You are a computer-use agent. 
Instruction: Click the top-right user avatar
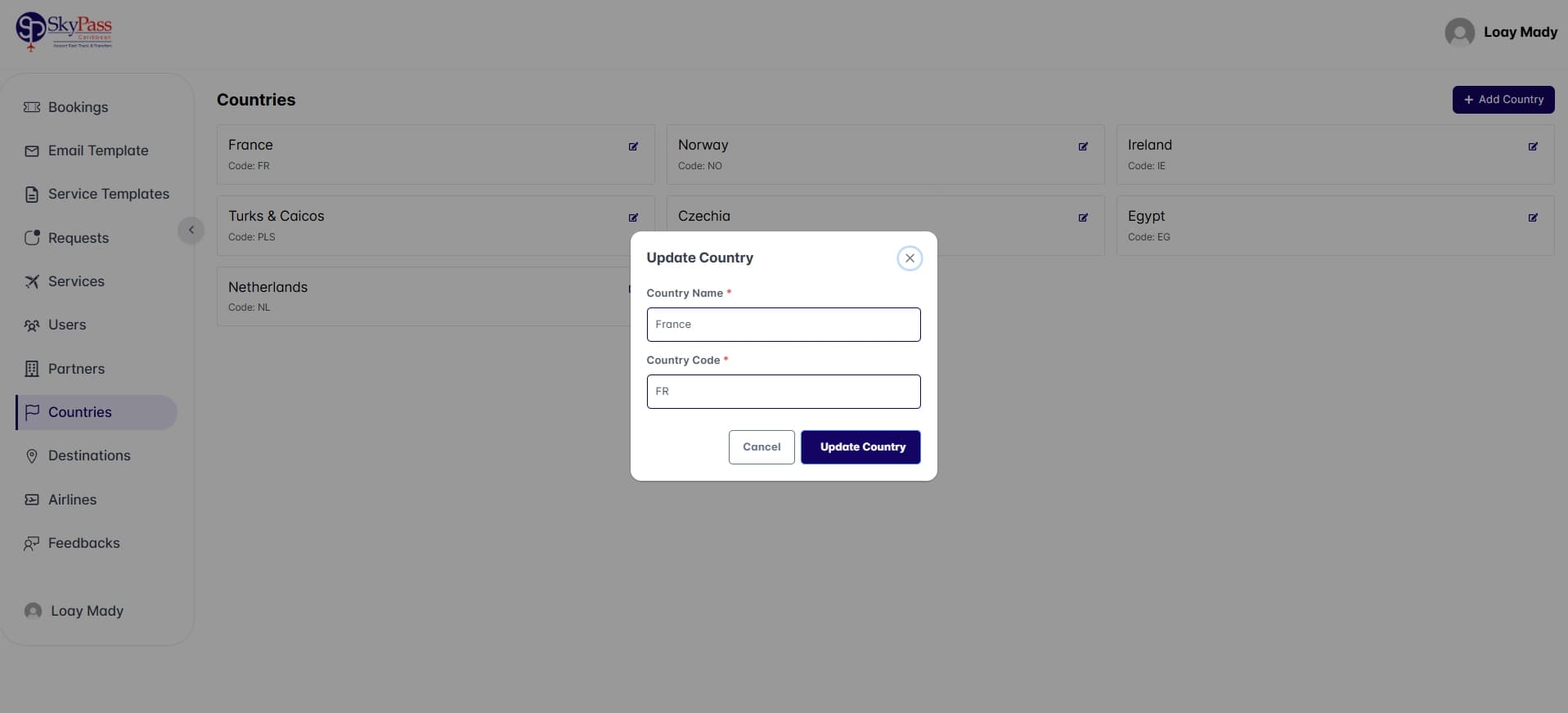click(x=1460, y=33)
